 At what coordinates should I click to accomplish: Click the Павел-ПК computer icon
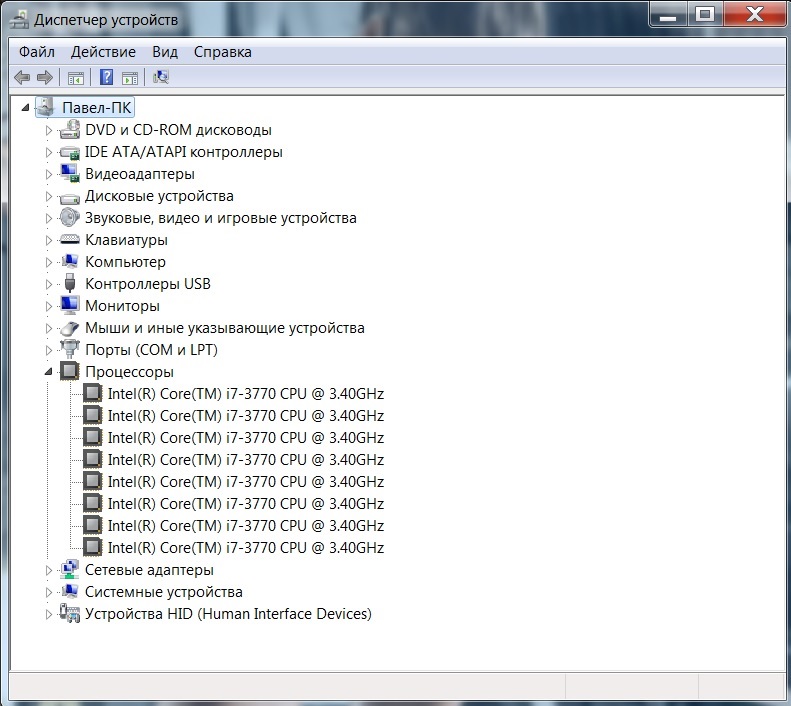45,107
